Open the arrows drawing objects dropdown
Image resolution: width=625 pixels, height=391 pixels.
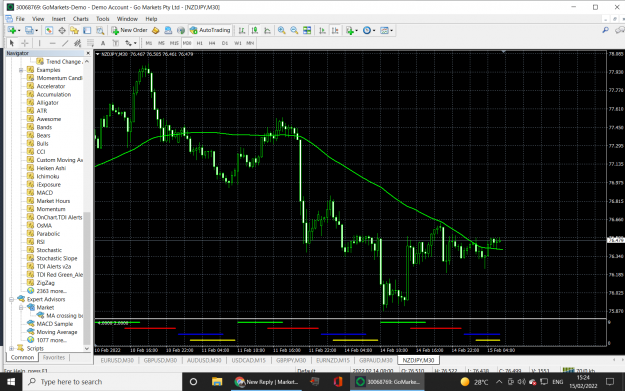pyautogui.click(x=135, y=43)
